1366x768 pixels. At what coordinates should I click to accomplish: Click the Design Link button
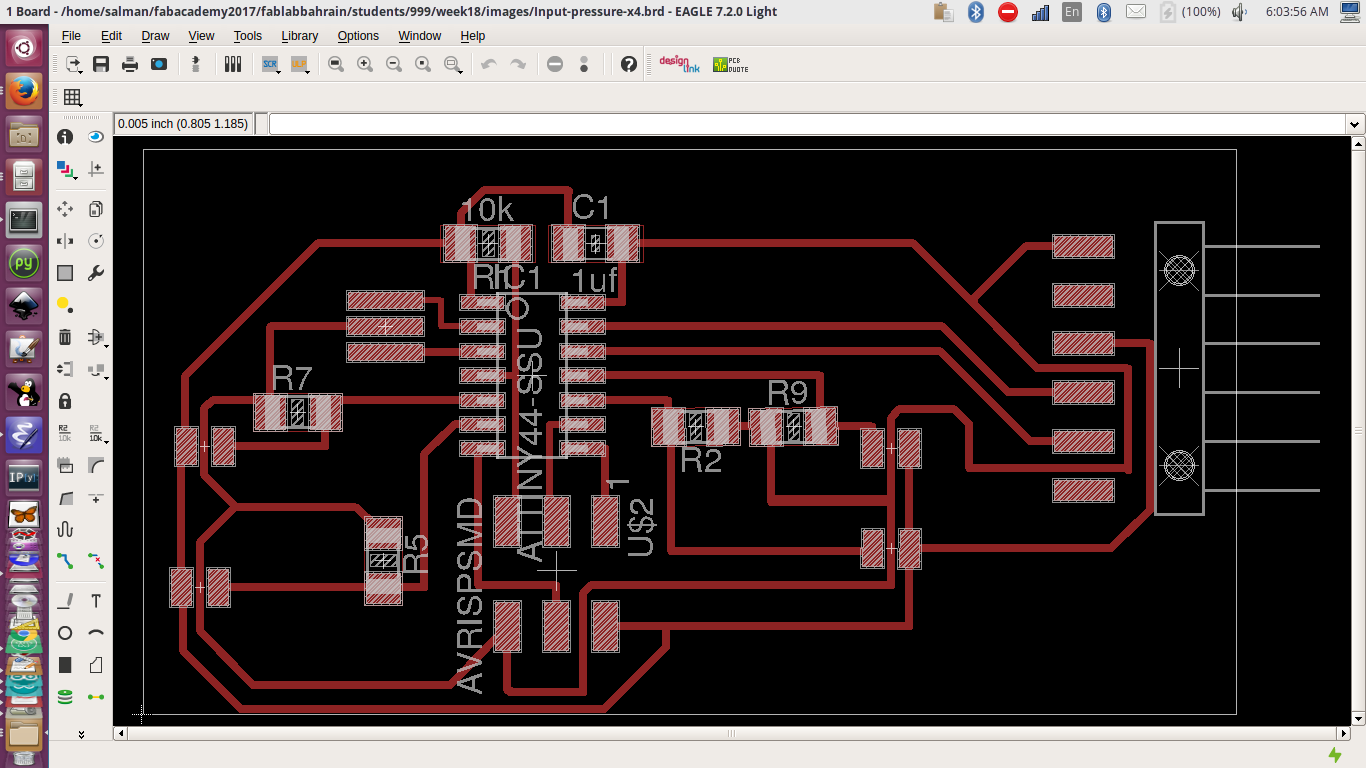pyautogui.click(x=676, y=63)
